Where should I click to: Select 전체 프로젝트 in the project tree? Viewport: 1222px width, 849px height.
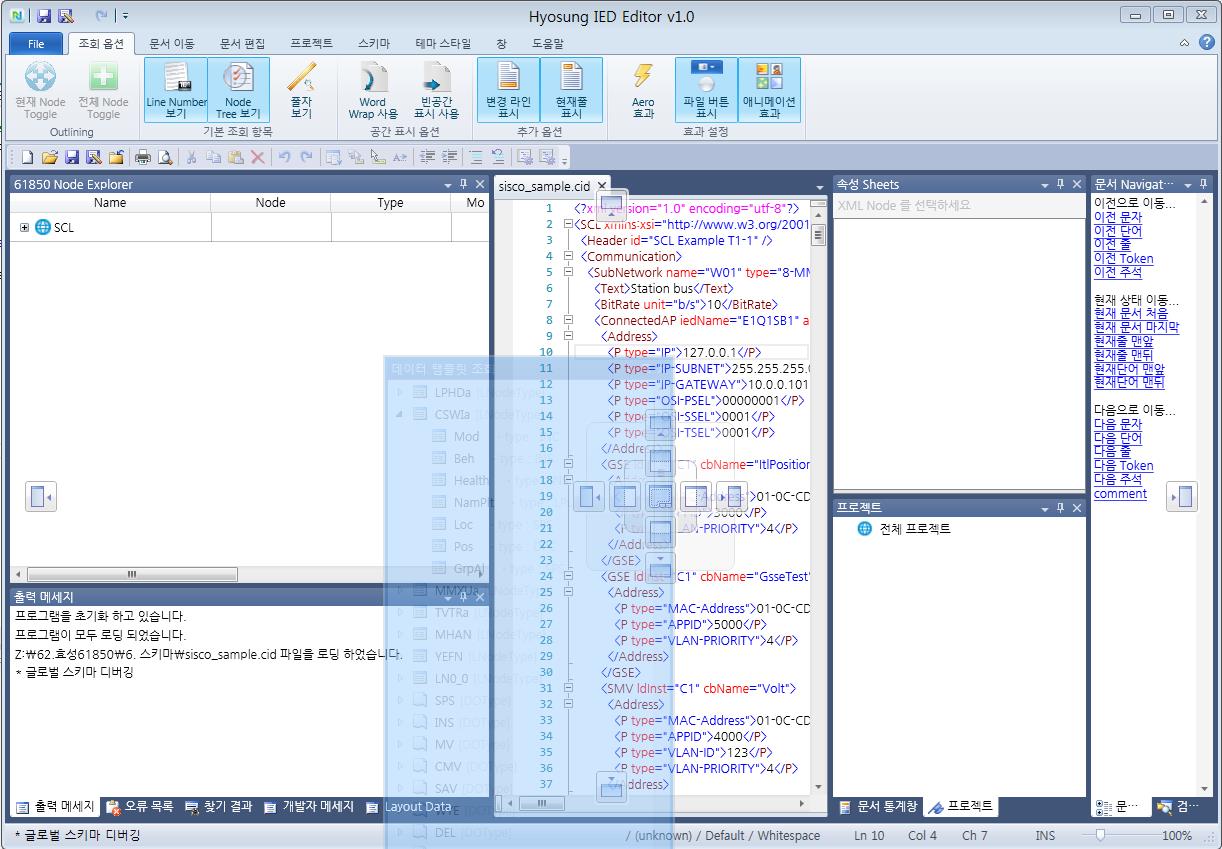(915, 529)
